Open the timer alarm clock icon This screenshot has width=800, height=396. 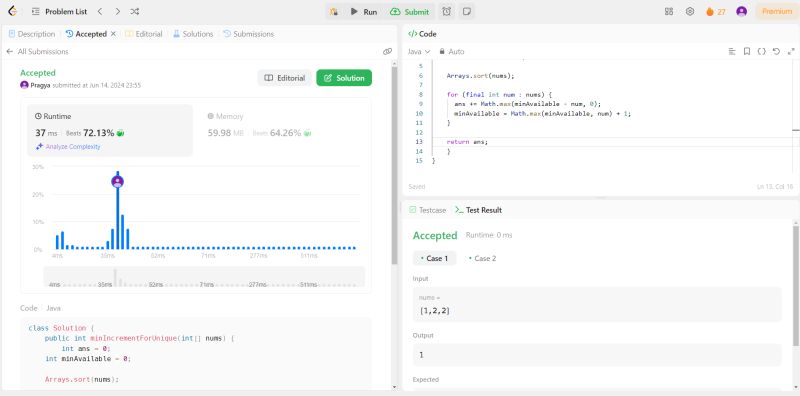click(x=446, y=11)
